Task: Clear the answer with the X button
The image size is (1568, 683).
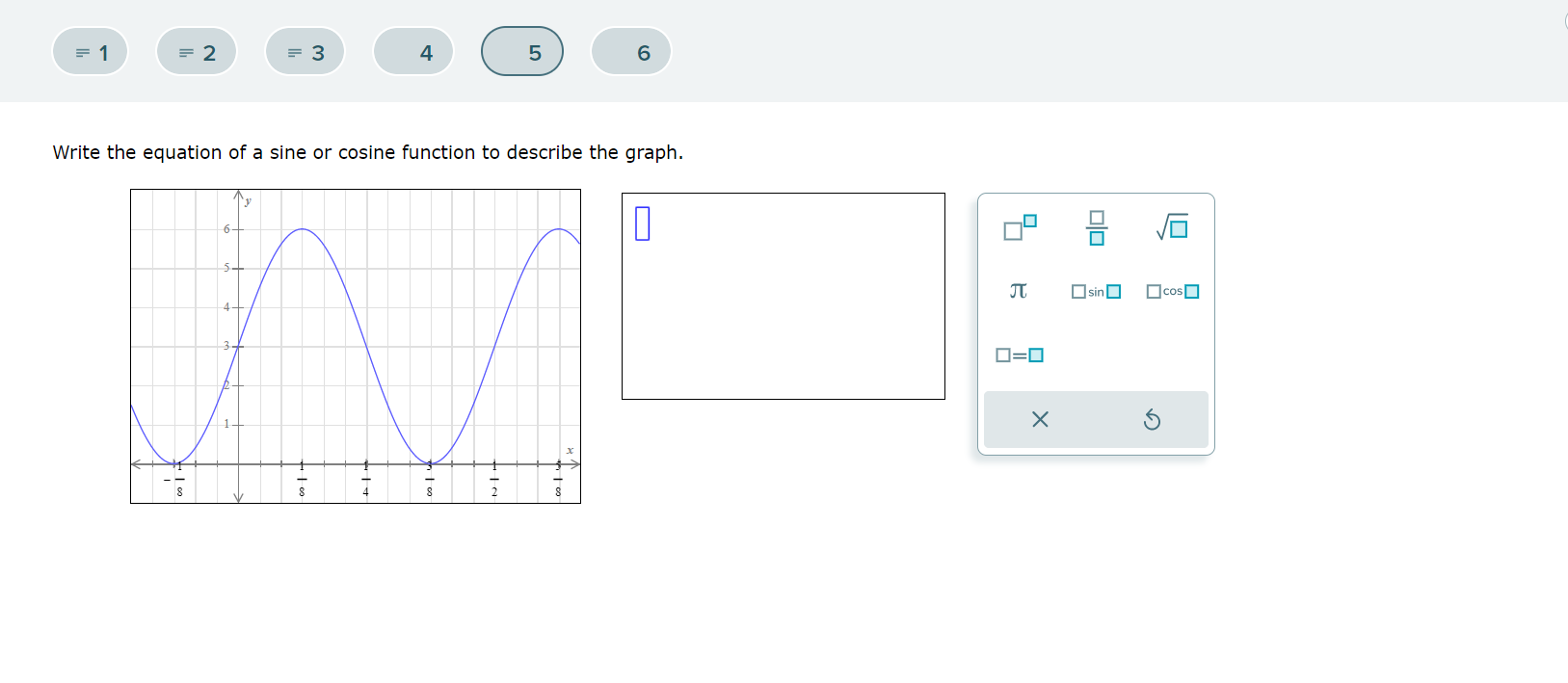Action: click(x=1040, y=419)
